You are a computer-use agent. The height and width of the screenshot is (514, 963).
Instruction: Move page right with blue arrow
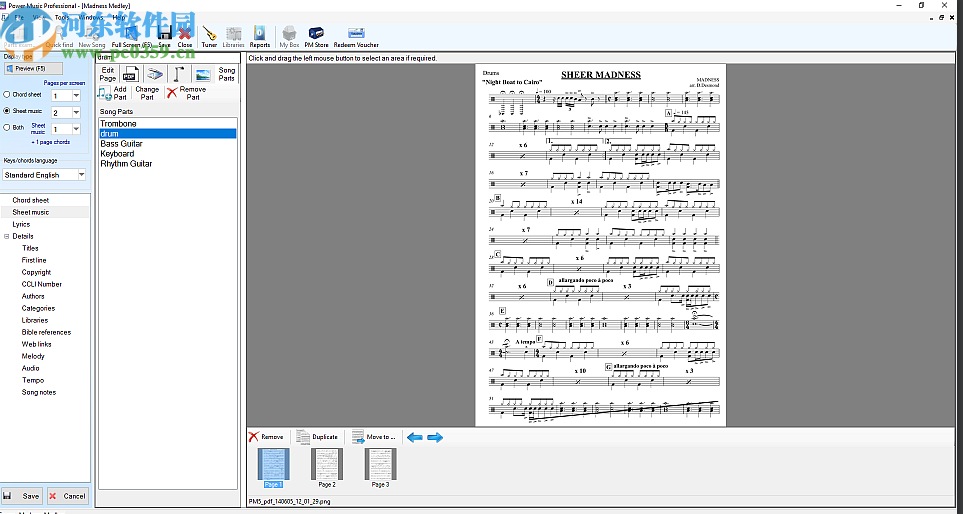(435, 437)
